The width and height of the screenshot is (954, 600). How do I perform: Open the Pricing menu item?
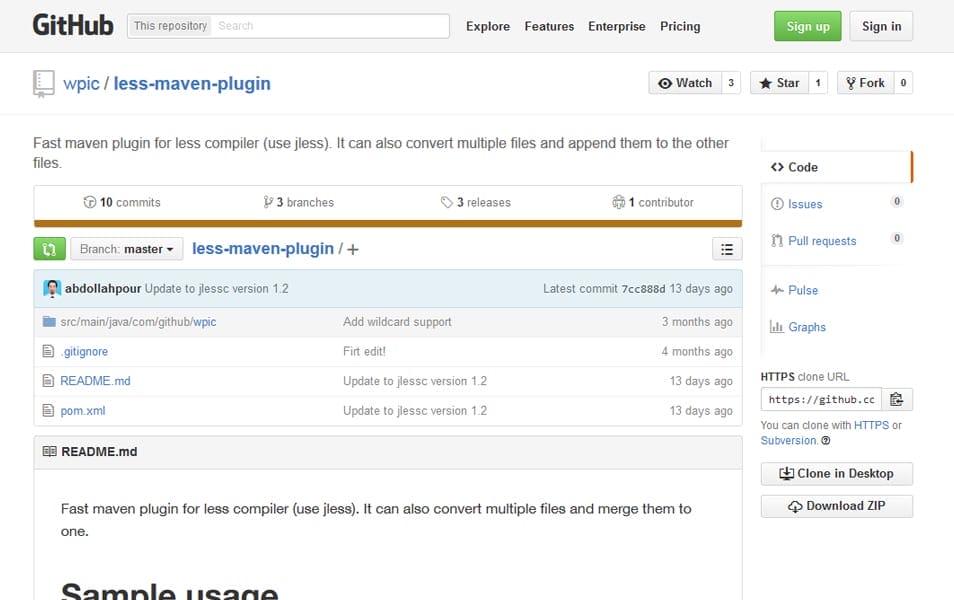(x=680, y=26)
